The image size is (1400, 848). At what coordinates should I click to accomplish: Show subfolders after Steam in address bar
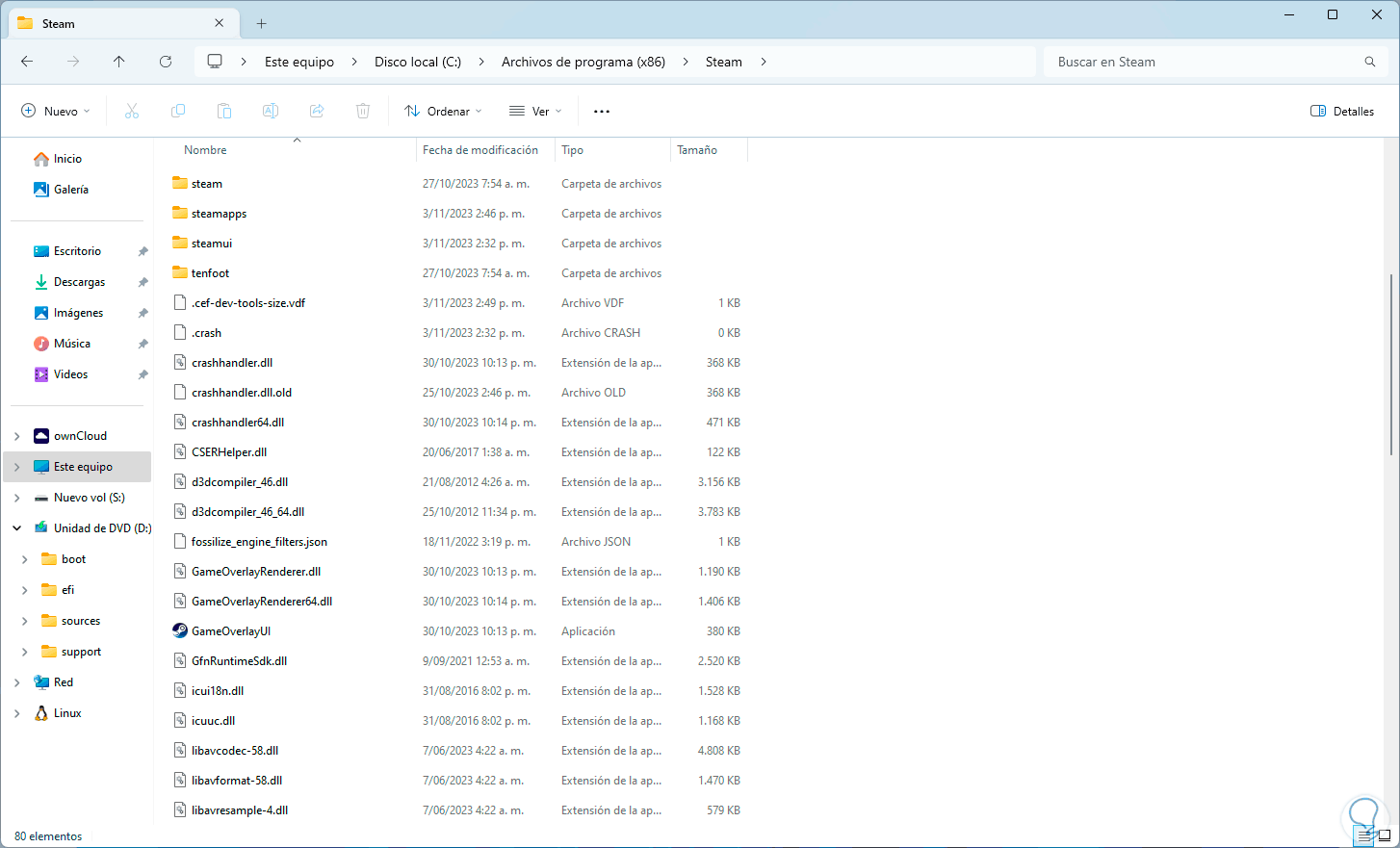click(764, 62)
